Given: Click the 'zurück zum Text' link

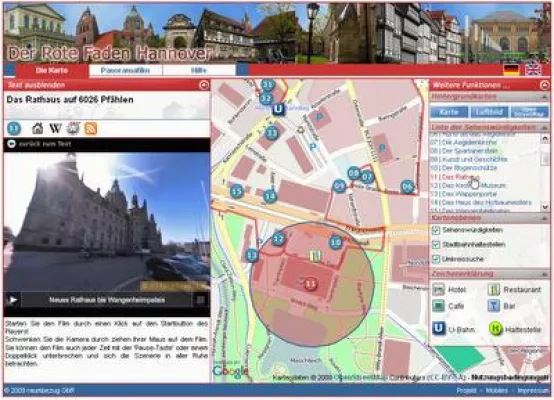Looking at the screenshot, I should tap(45, 144).
